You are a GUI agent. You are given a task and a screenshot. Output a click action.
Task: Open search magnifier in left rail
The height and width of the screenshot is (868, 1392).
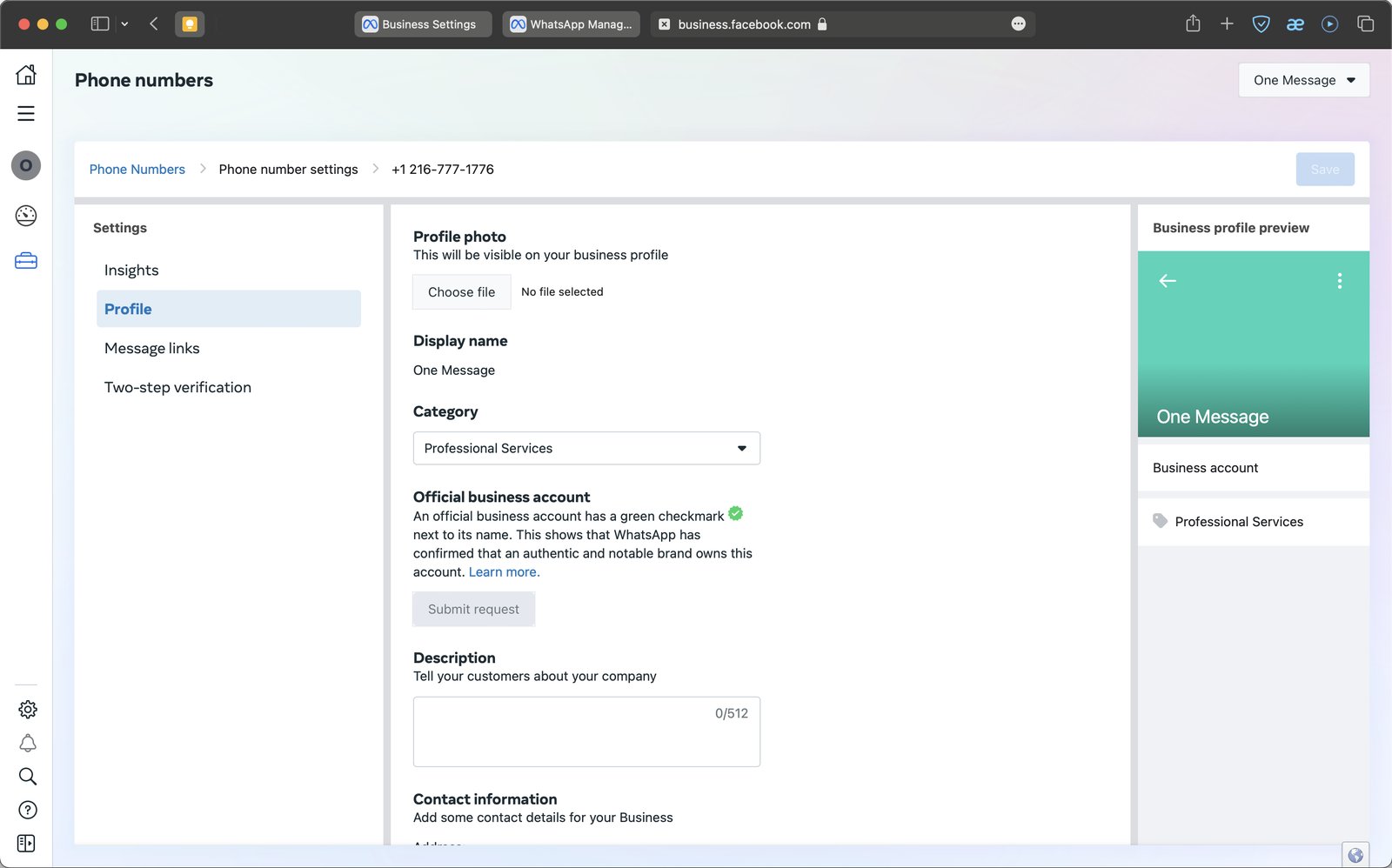click(x=28, y=776)
